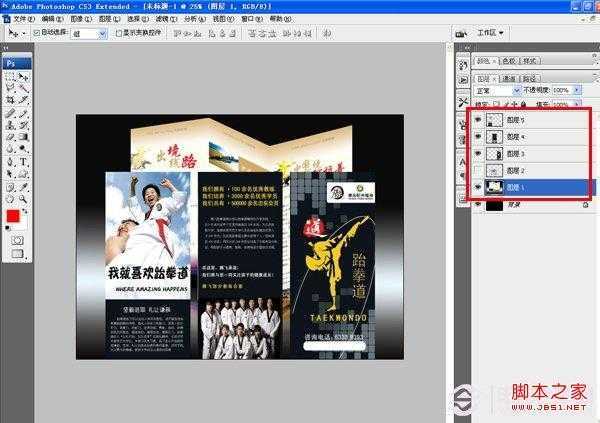Select the Zoom magnifier tool
The width and height of the screenshot is (600, 423).
pos(23,199)
